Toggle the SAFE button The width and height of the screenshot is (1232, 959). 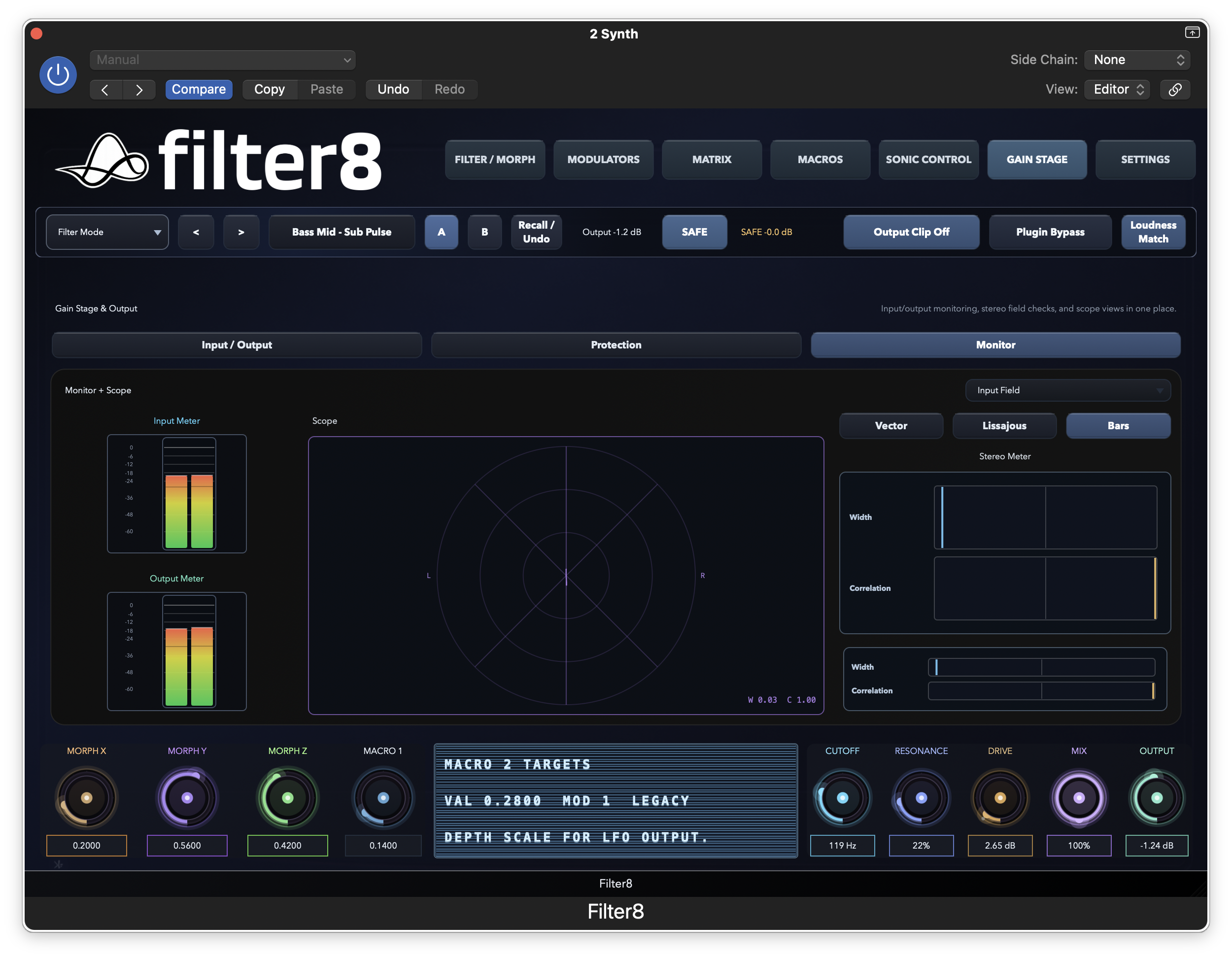[694, 232]
